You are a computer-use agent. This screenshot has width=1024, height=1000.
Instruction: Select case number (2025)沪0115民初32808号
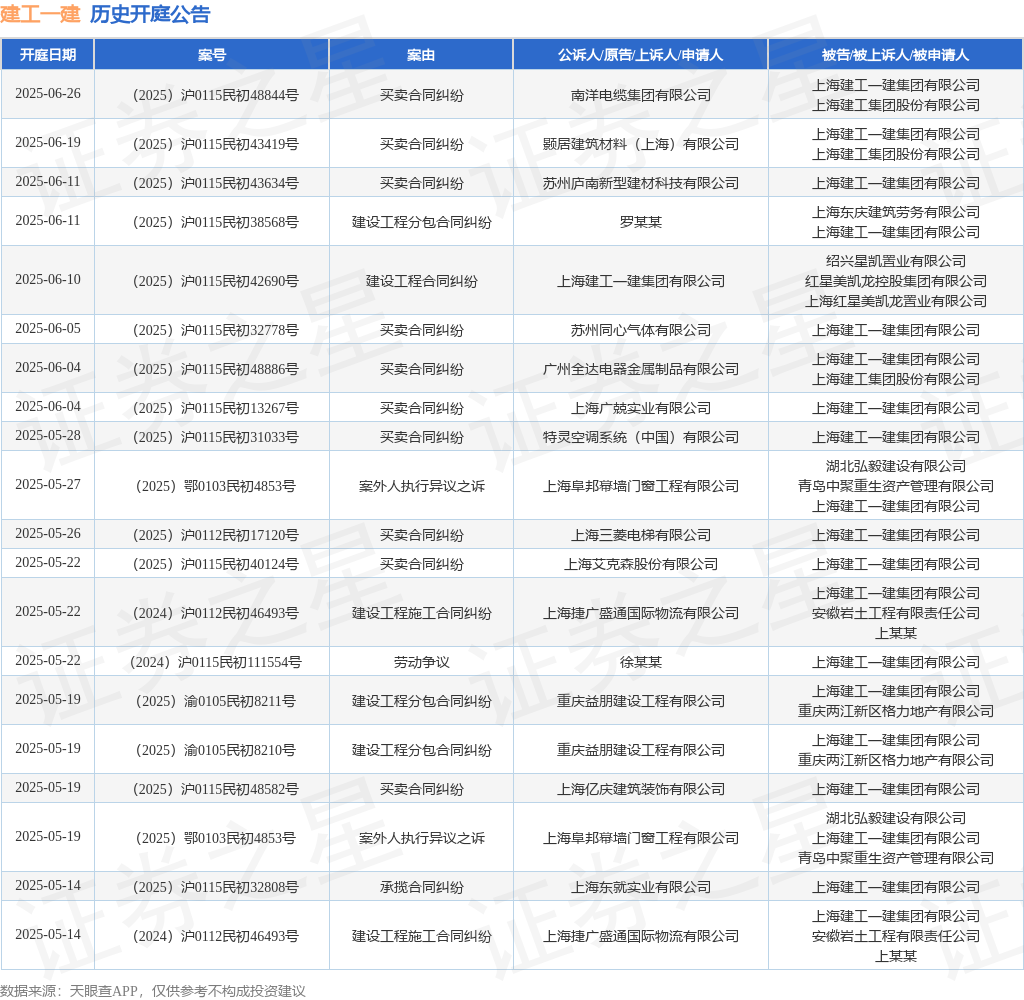tap(216, 888)
